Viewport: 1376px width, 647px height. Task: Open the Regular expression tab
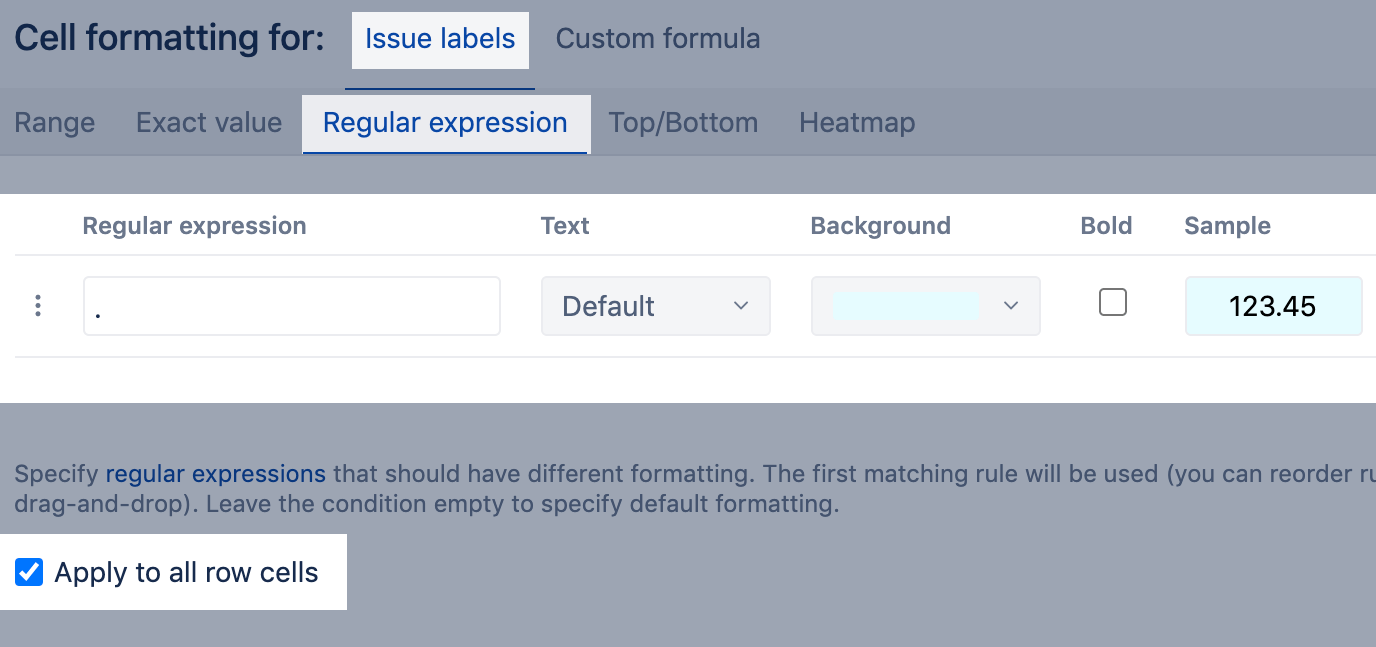[x=445, y=123]
